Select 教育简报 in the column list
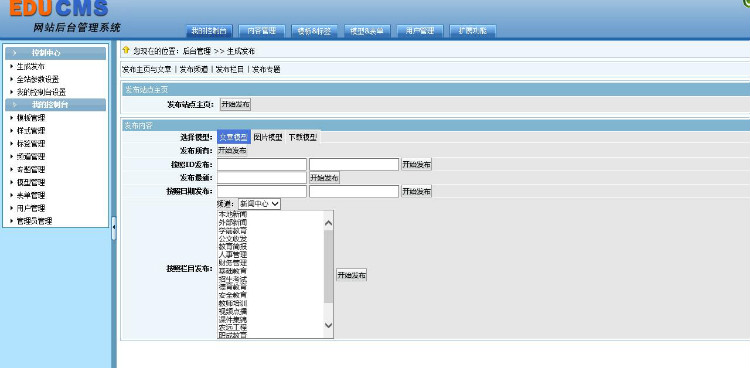The width and height of the screenshot is (750, 368). click(233, 246)
